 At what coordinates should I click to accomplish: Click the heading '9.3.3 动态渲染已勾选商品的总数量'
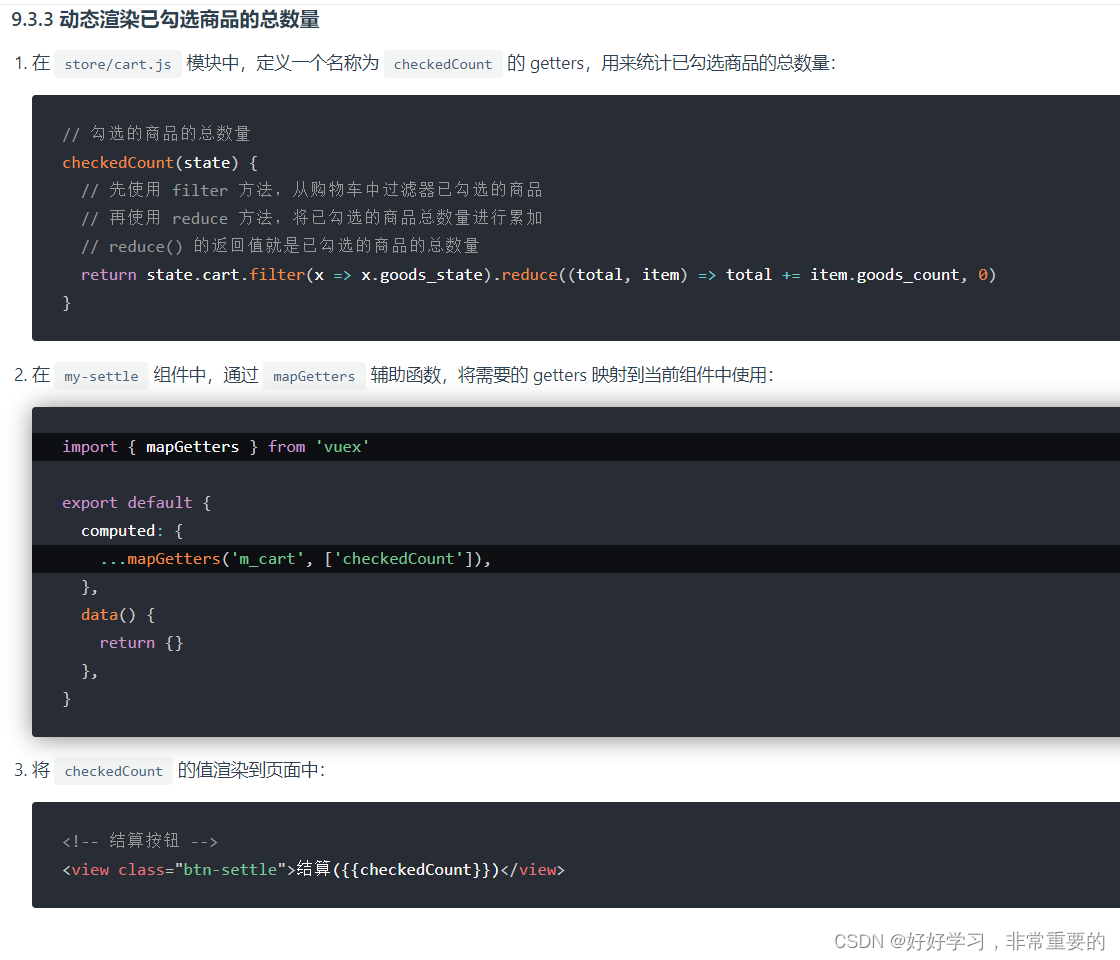(165, 19)
